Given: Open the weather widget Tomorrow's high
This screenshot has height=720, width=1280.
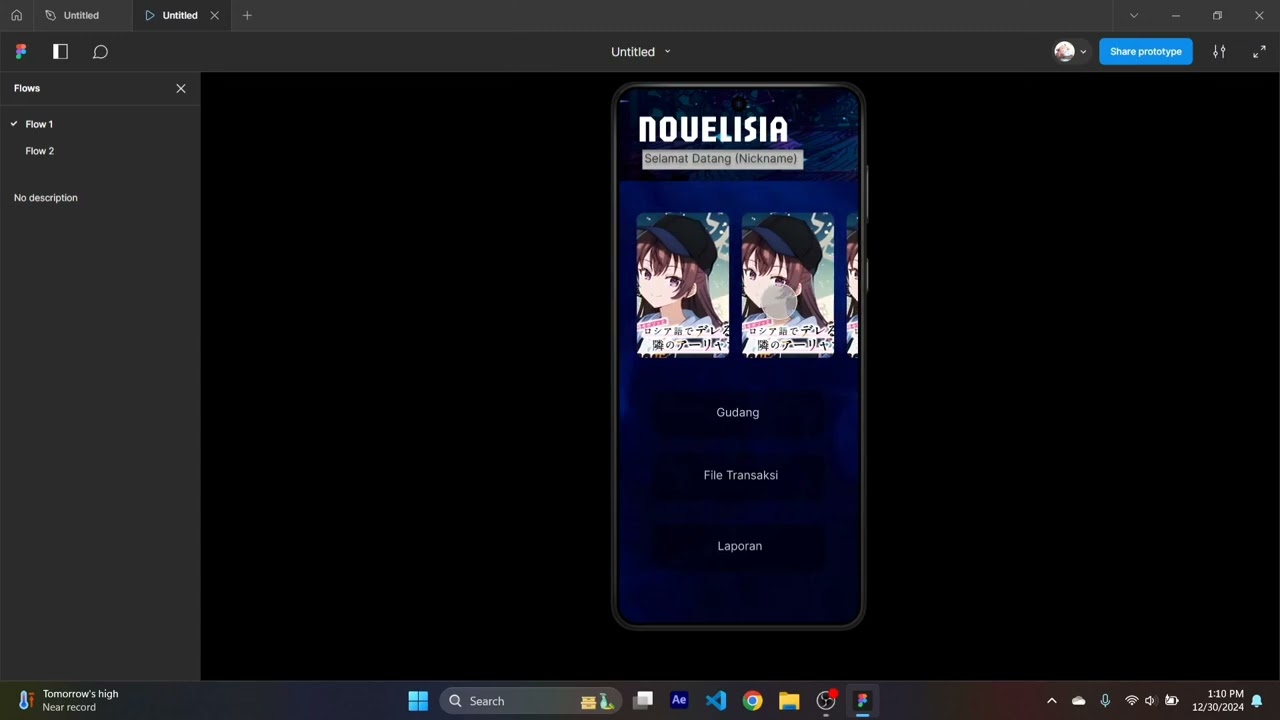Looking at the screenshot, I should 68,701.
